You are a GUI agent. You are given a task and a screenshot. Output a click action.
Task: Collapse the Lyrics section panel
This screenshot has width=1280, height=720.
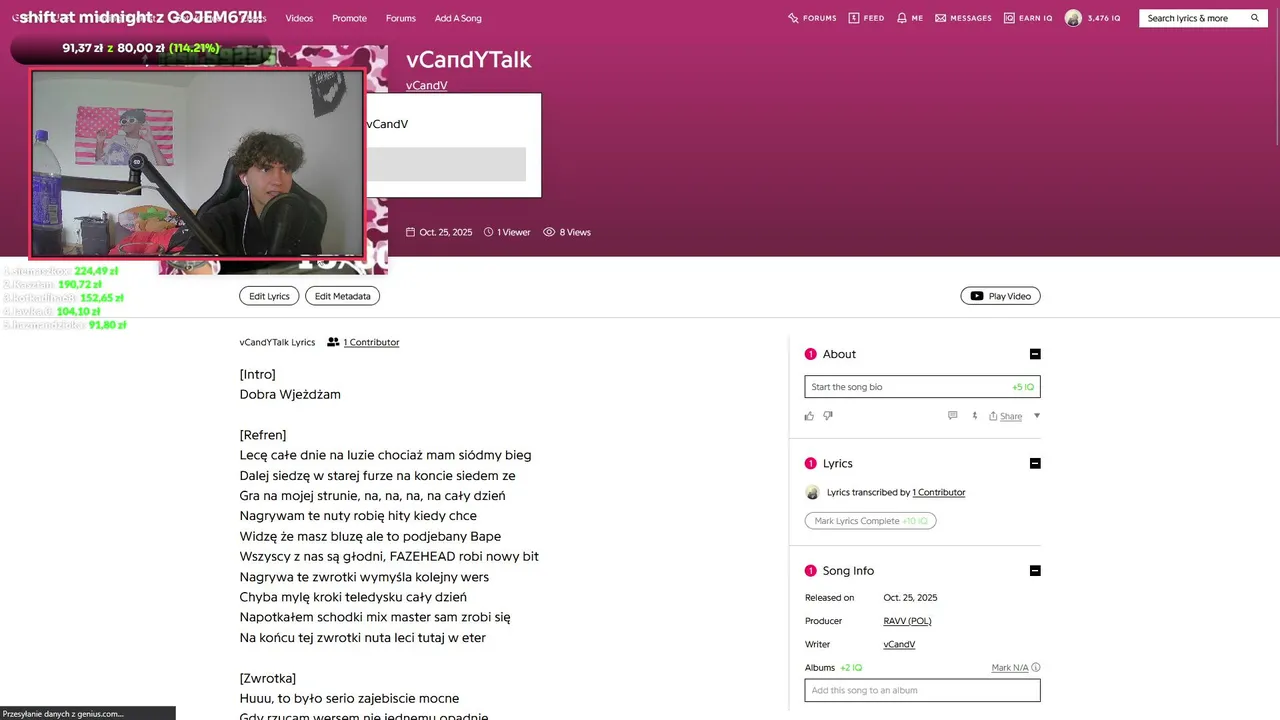pyautogui.click(x=1035, y=463)
